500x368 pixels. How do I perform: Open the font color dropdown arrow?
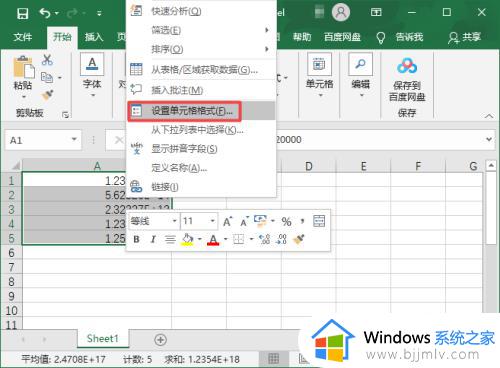coord(226,239)
